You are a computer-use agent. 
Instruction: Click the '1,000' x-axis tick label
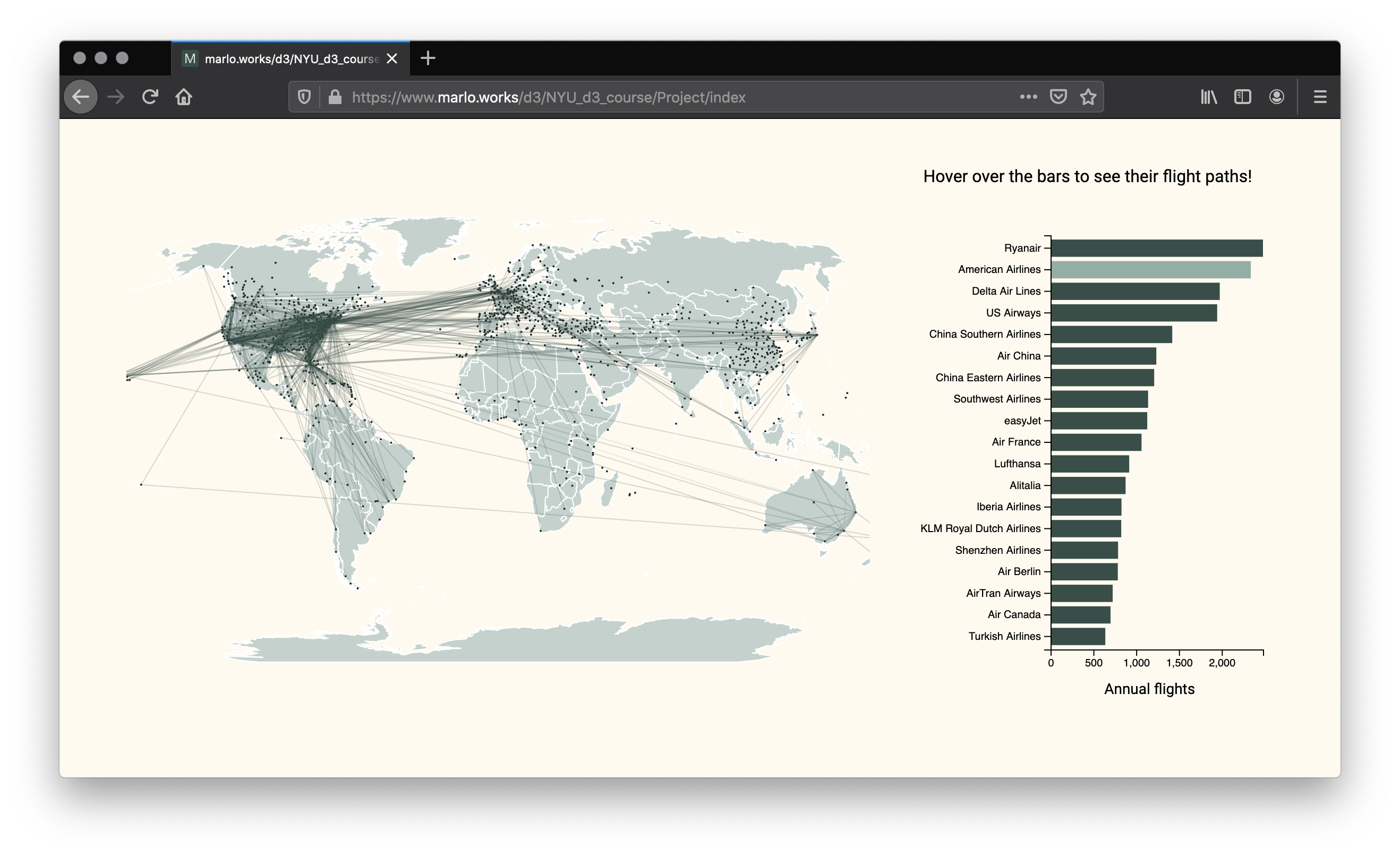click(x=1137, y=663)
